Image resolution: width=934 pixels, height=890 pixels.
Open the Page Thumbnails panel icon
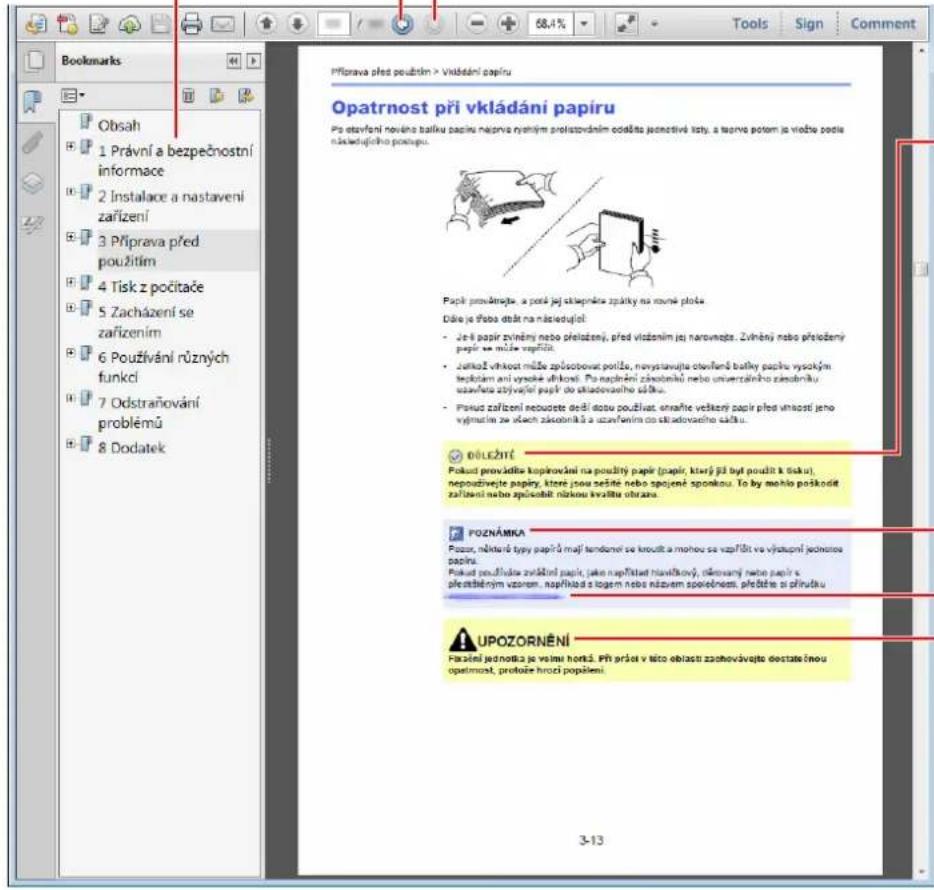(x=34, y=61)
